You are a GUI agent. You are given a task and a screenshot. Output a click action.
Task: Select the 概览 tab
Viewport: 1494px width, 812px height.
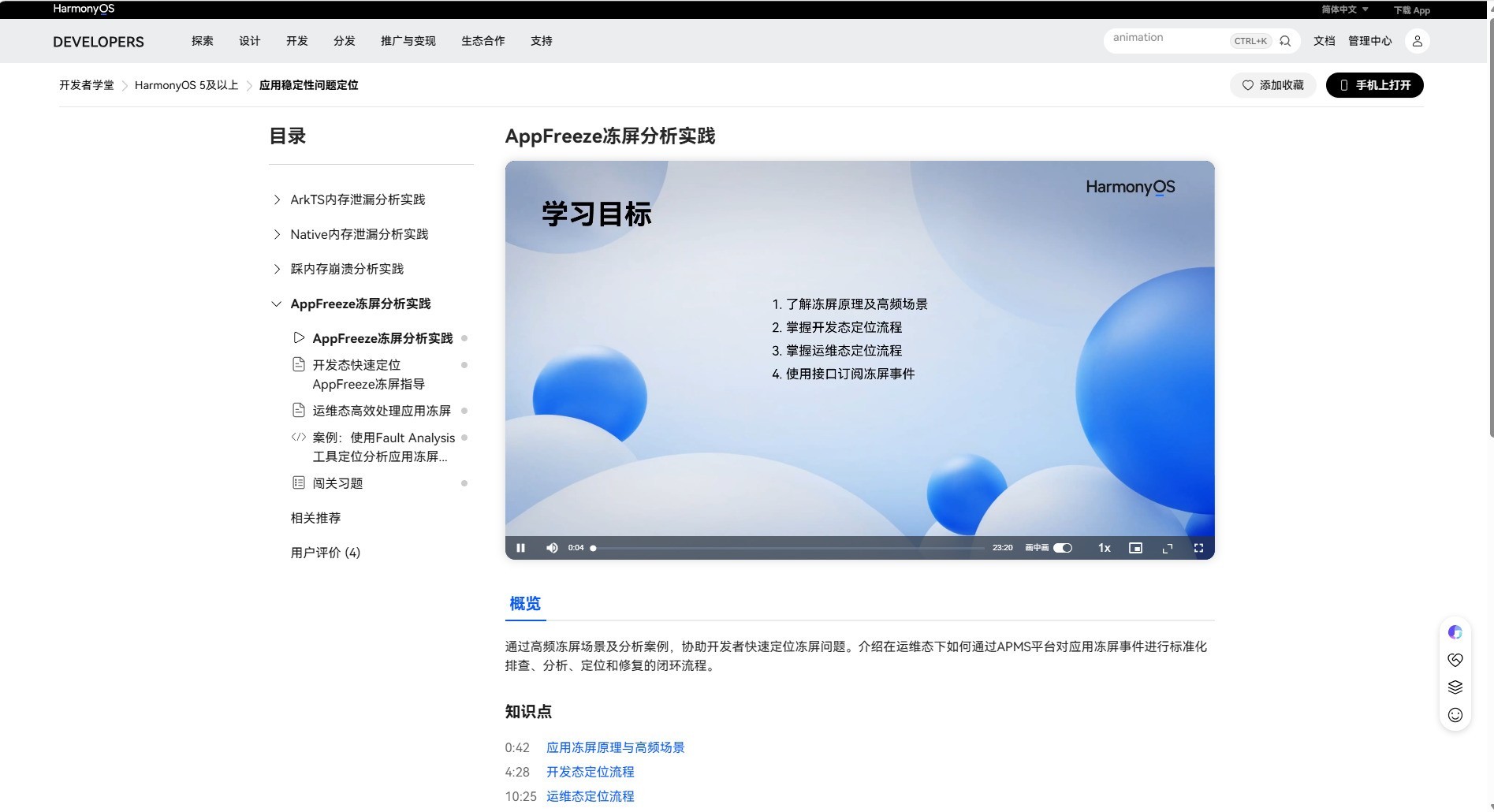(525, 604)
